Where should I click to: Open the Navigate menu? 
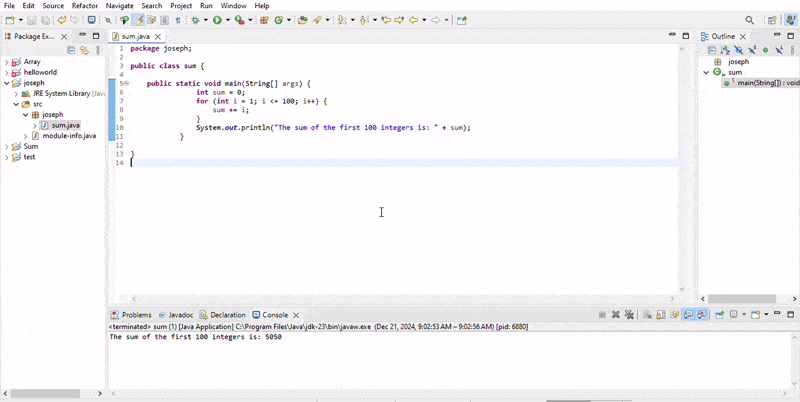(x=119, y=6)
